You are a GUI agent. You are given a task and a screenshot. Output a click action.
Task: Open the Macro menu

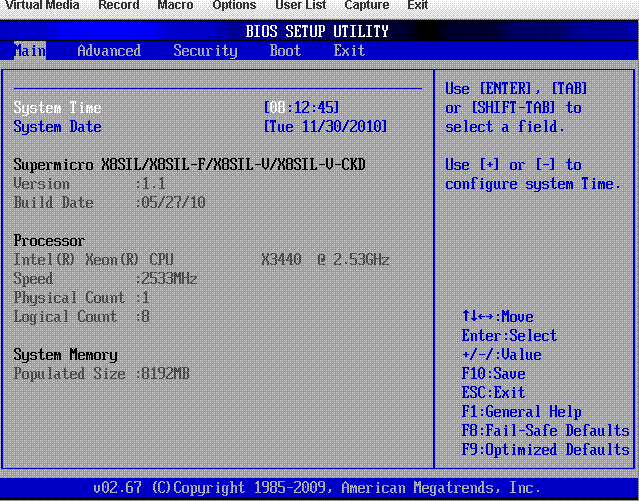coord(175,5)
